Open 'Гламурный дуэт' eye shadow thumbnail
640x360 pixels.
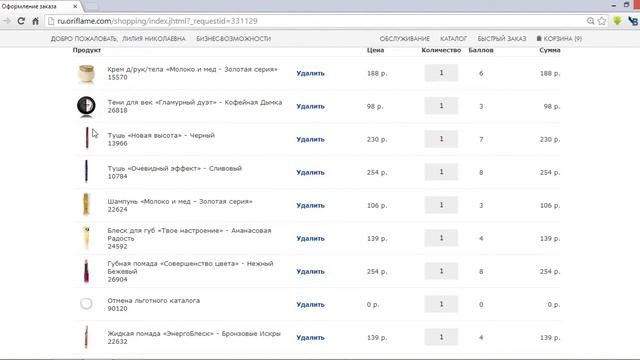coord(86,107)
